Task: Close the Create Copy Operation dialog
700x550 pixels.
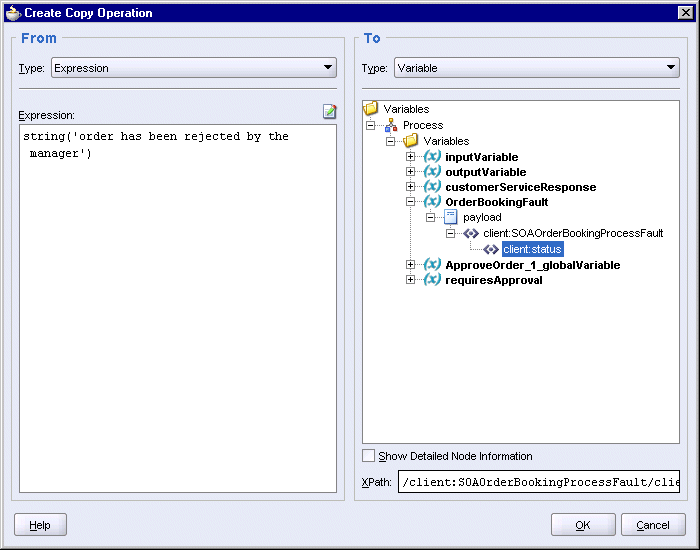Action: [x=685, y=13]
